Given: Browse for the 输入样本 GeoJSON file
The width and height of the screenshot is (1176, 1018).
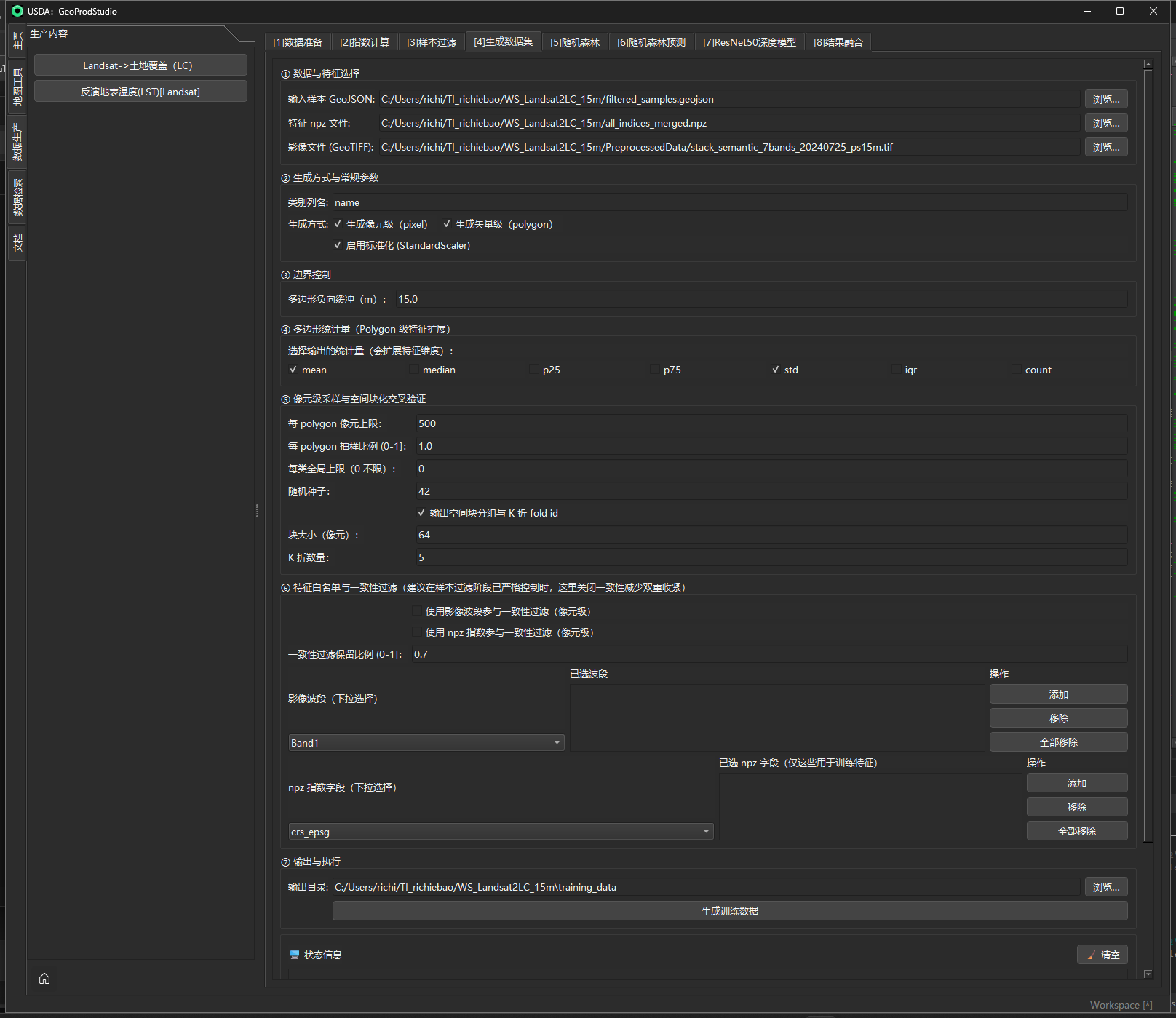Looking at the screenshot, I should (1105, 99).
